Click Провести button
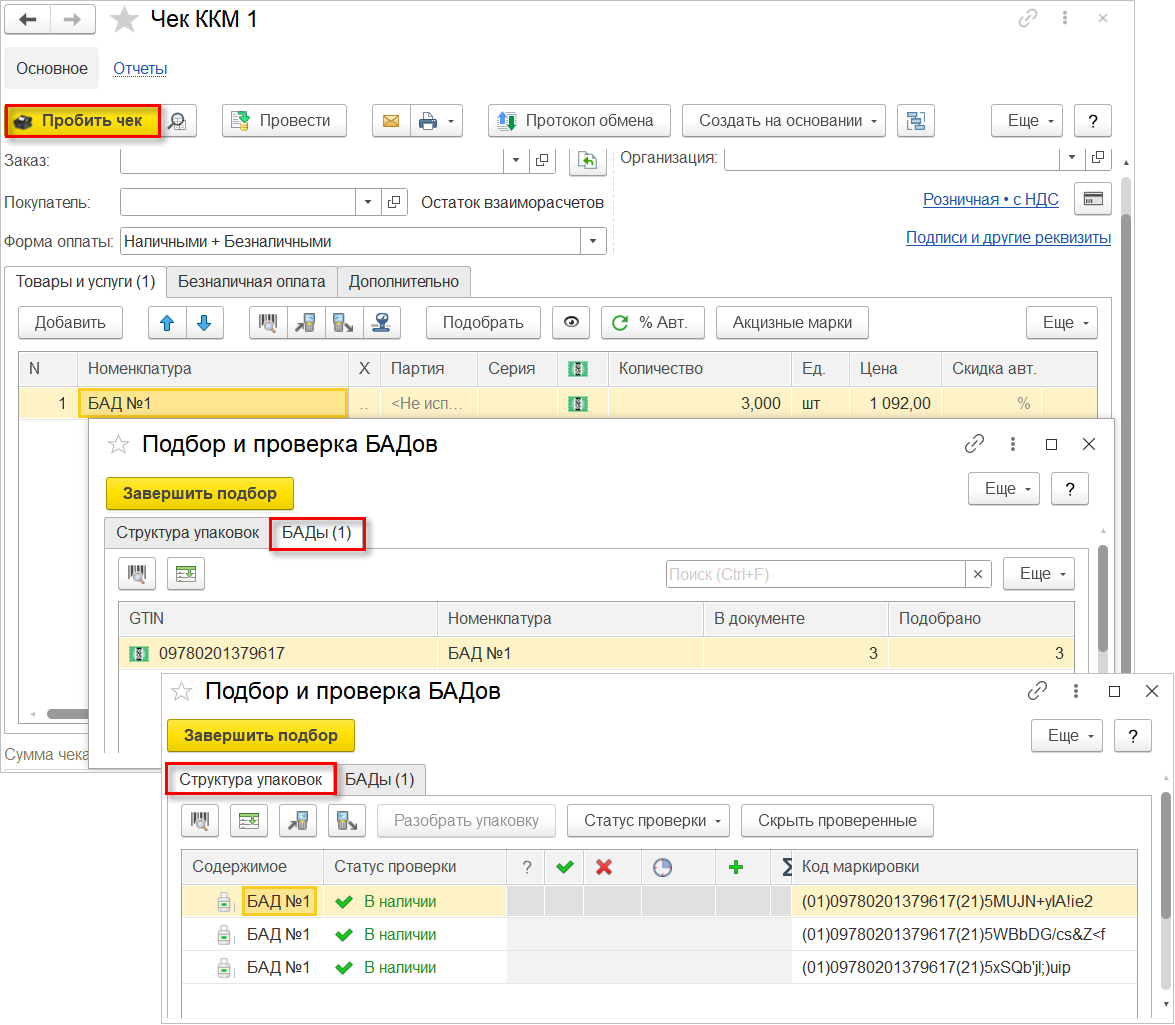 tap(284, 121)
